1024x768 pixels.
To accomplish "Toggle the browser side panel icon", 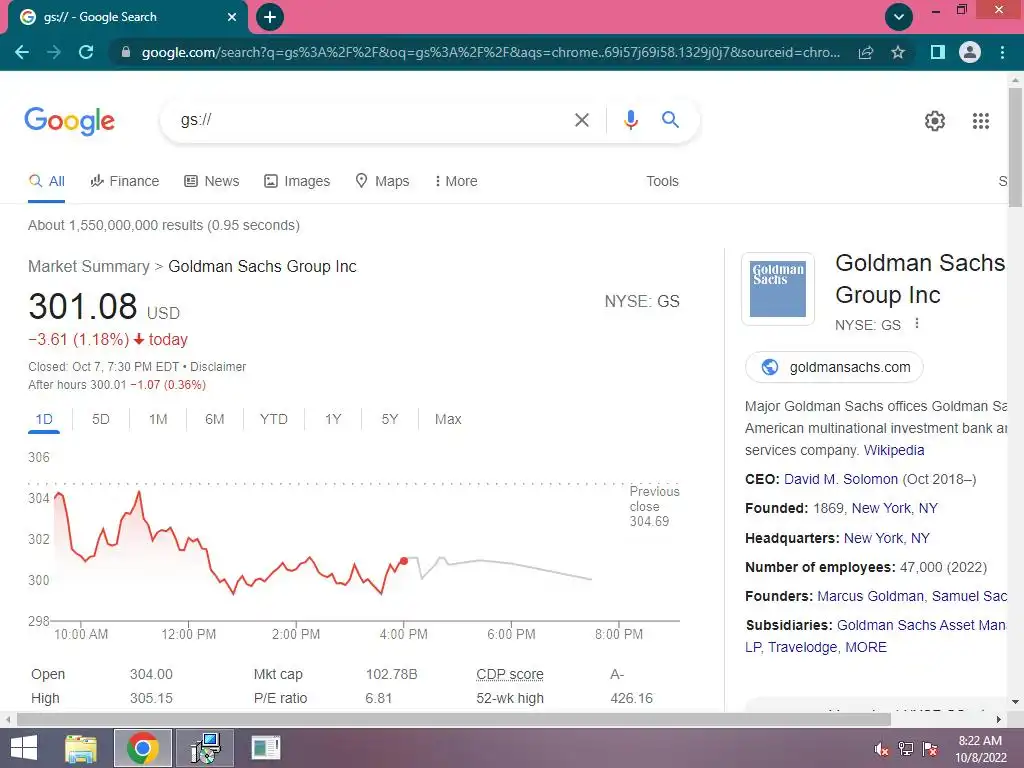I will pyautogui.click(x=938, y=52).
